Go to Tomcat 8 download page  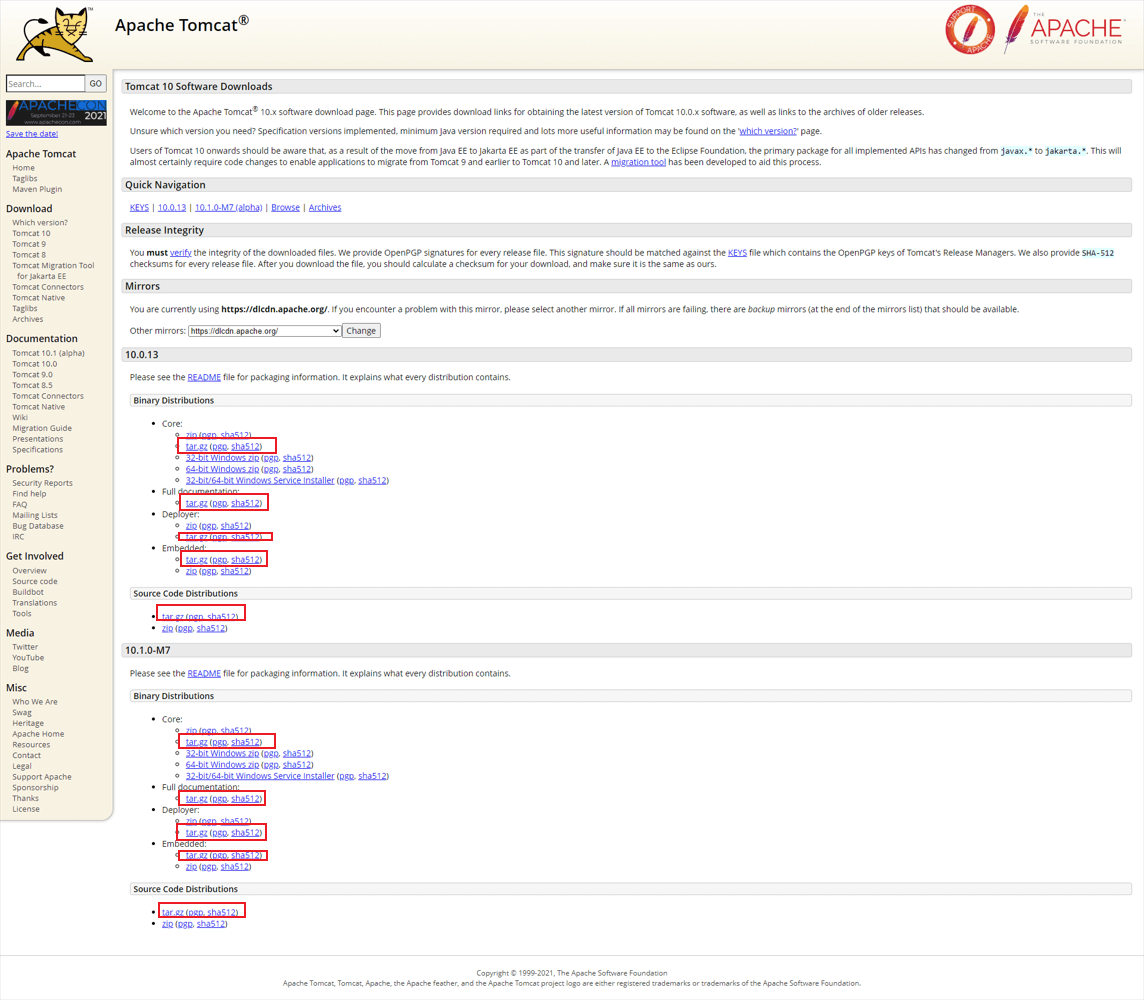click(29, 255)
